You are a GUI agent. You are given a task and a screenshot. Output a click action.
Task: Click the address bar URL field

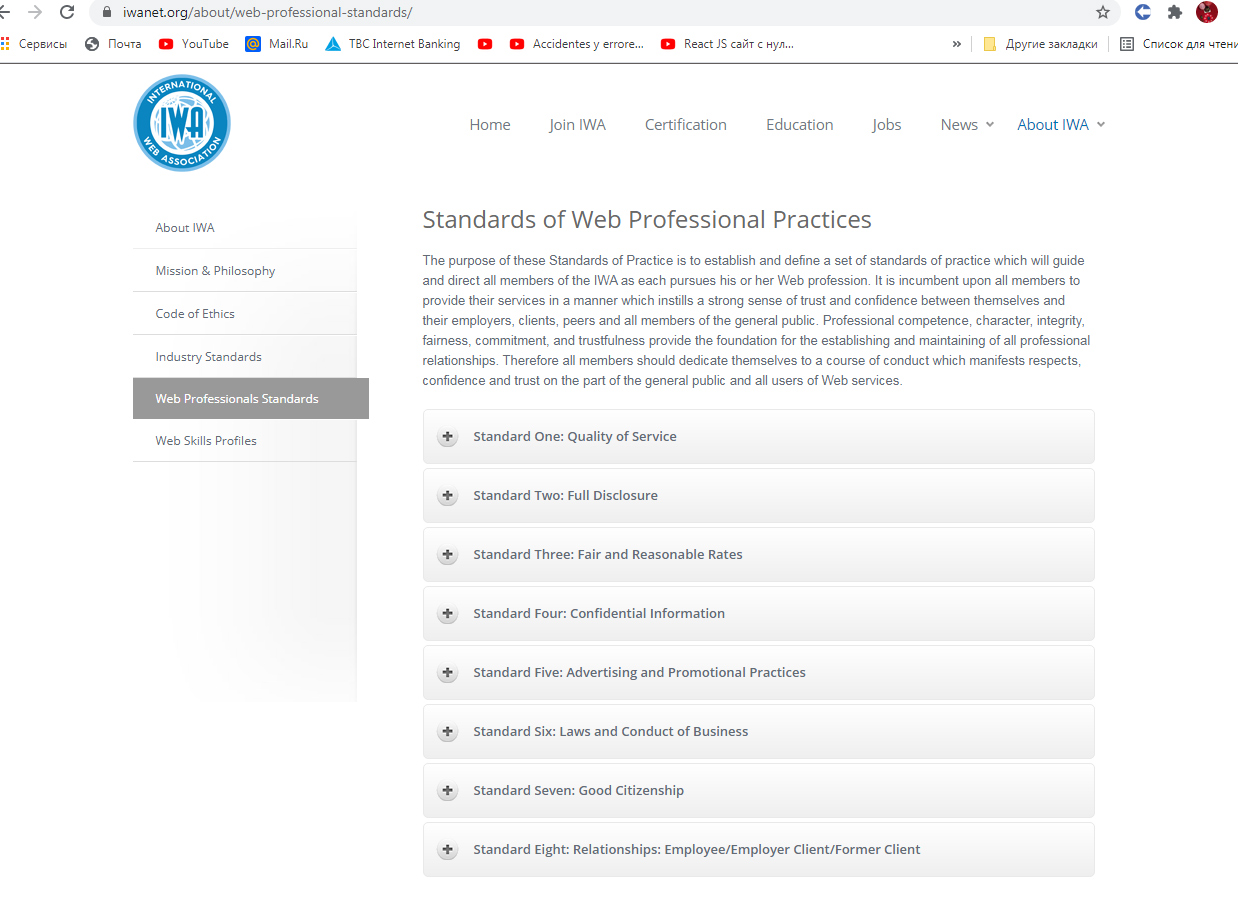click(600, 12)
